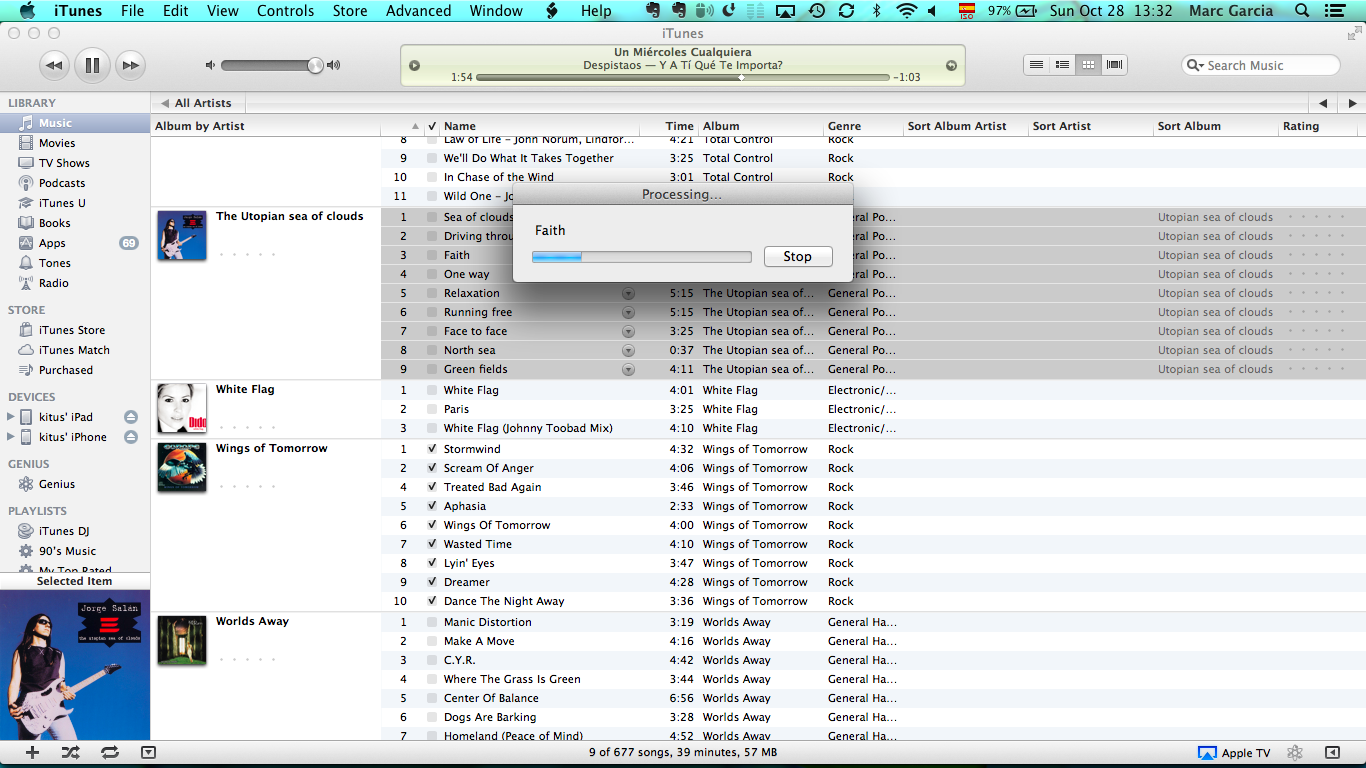Open TV Shows in the sidebar
The width and height of the screenshot is (1366, 768).
click(x=64, y=163)
